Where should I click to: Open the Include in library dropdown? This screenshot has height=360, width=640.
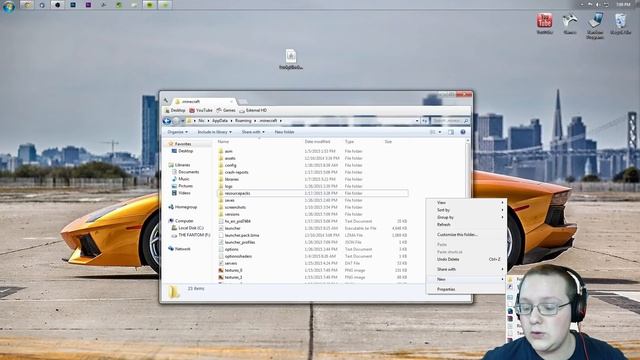[x=215, y=132]
